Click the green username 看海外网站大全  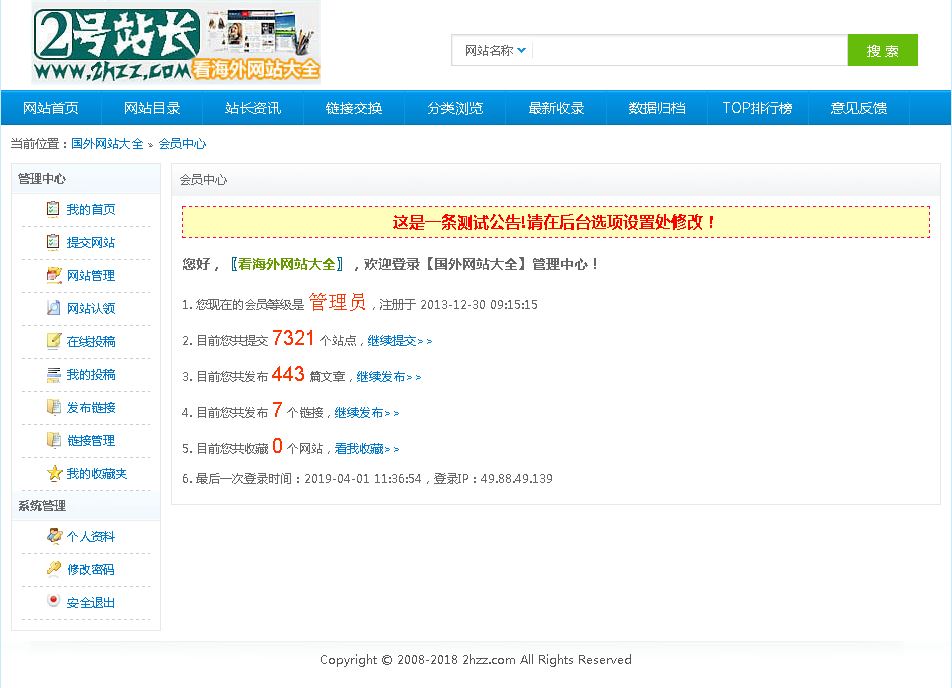pos(287,264)
